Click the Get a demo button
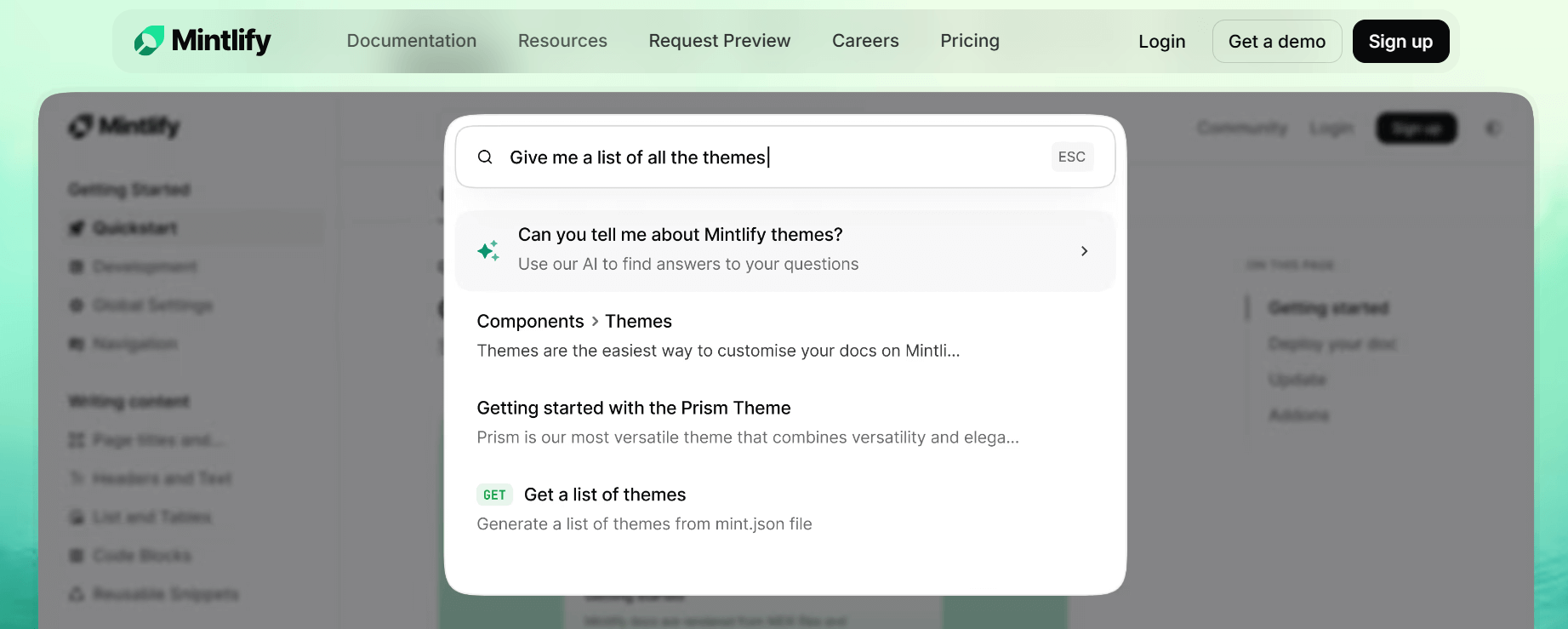Viewport: 1568px width, 629px height. click(1277, 42)
